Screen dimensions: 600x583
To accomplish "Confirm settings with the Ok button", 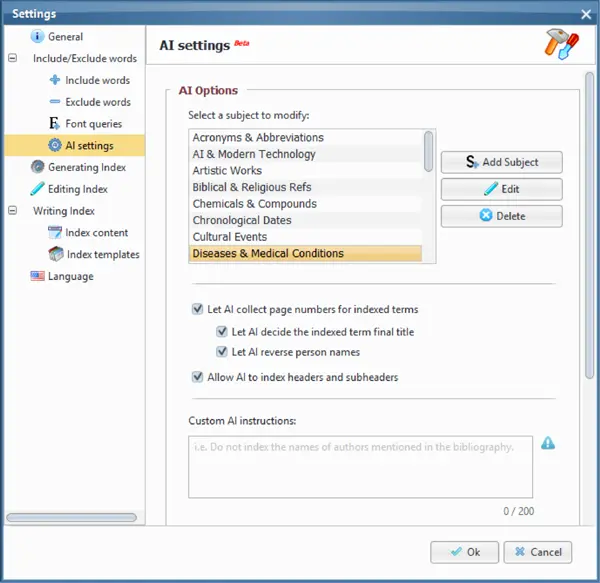I will click(x=465, y=552).
